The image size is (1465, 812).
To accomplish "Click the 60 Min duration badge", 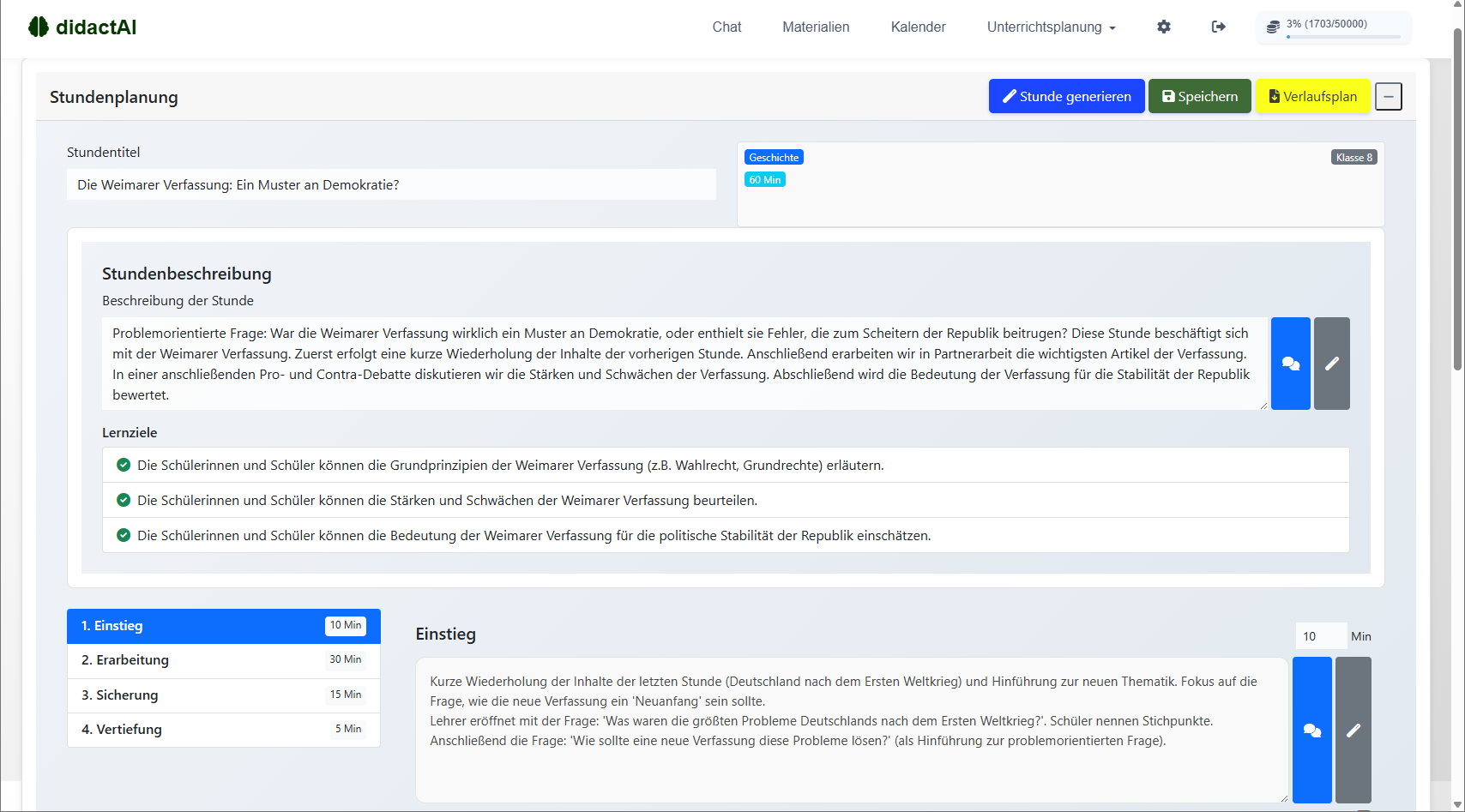I will (764, 180).
